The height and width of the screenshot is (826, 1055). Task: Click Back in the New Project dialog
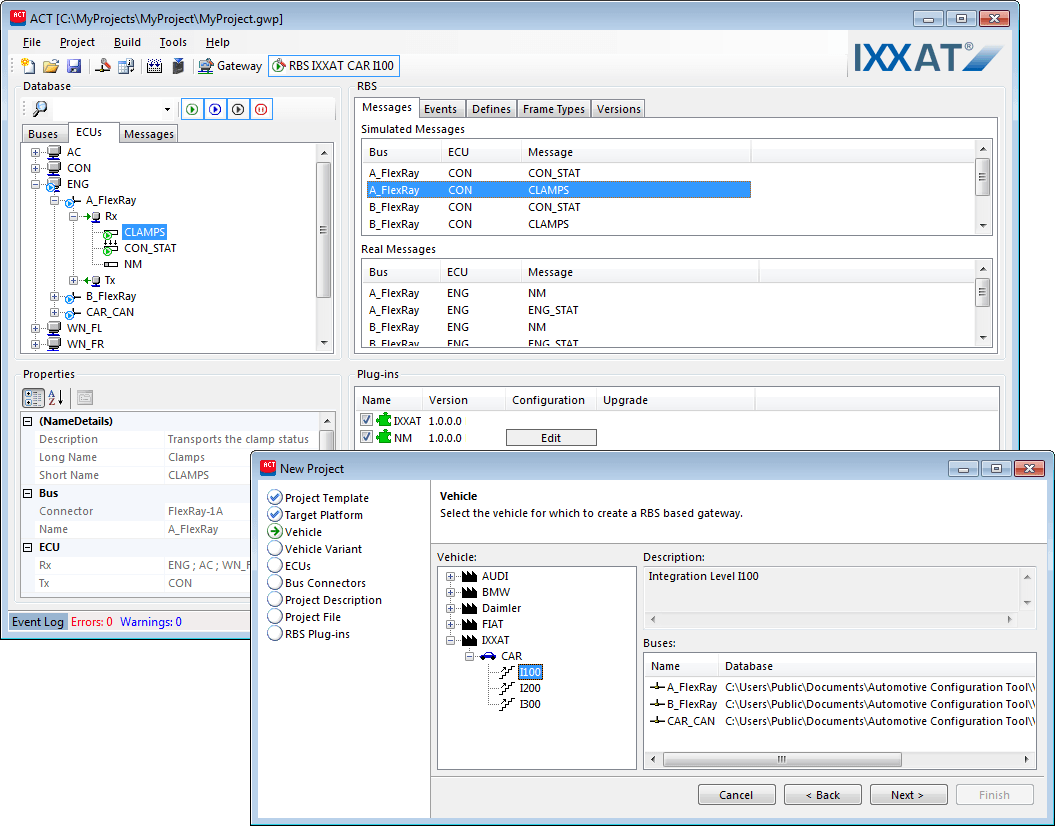tap(823, 794)
